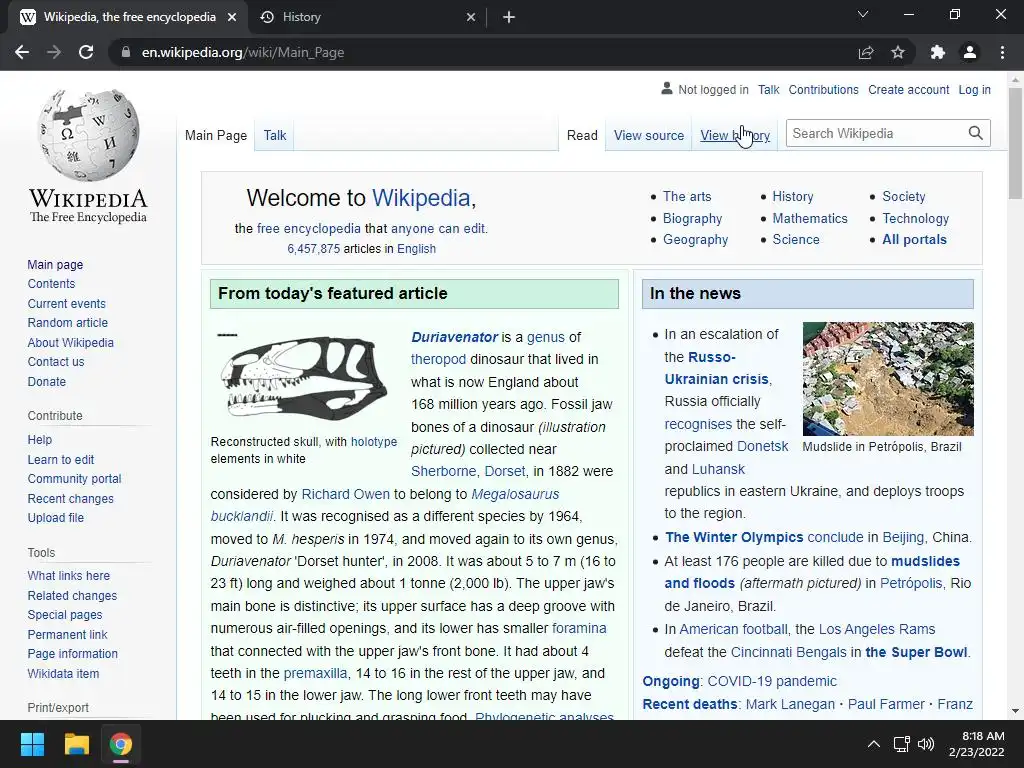This screenshot has height=768, width=1024.
Task: View site information via the padlock icon
Action: click(x=126, y=52)
